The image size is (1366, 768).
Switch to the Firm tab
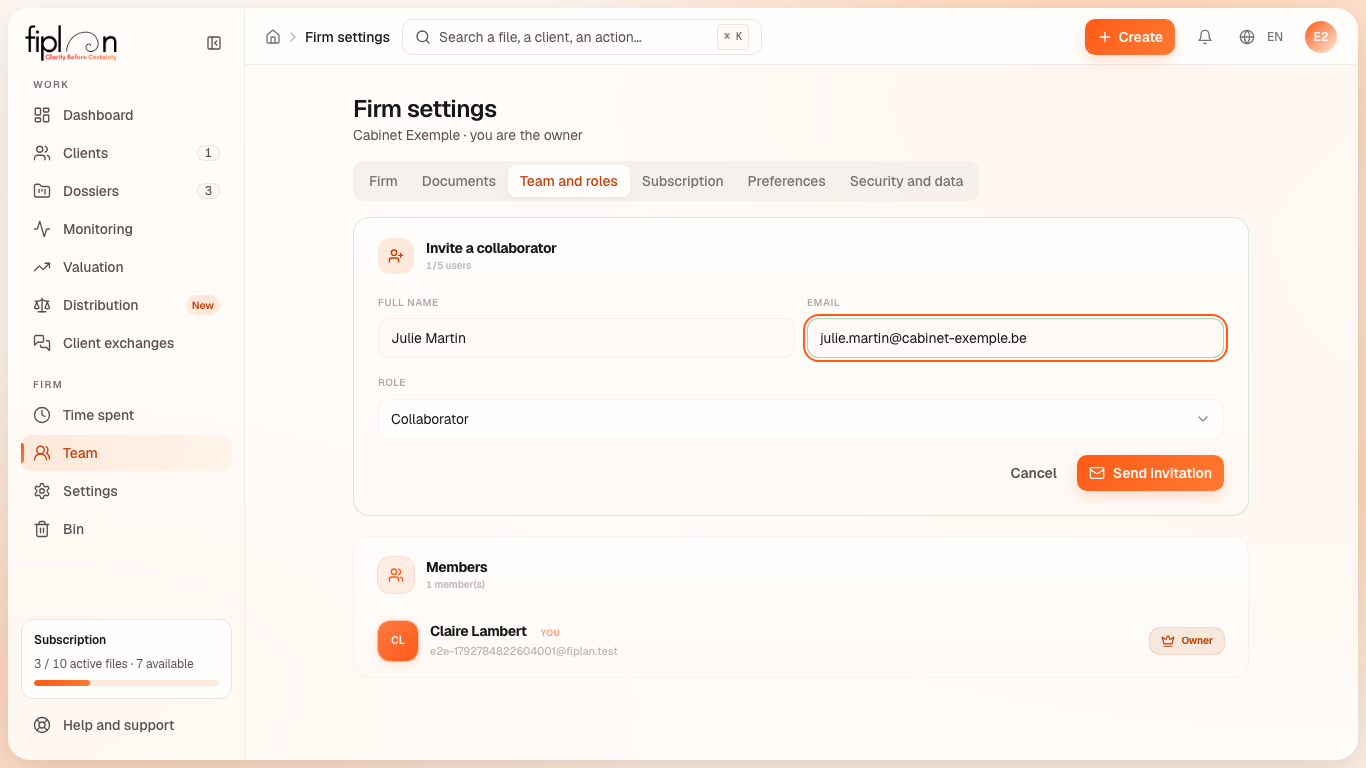point(383,181)
